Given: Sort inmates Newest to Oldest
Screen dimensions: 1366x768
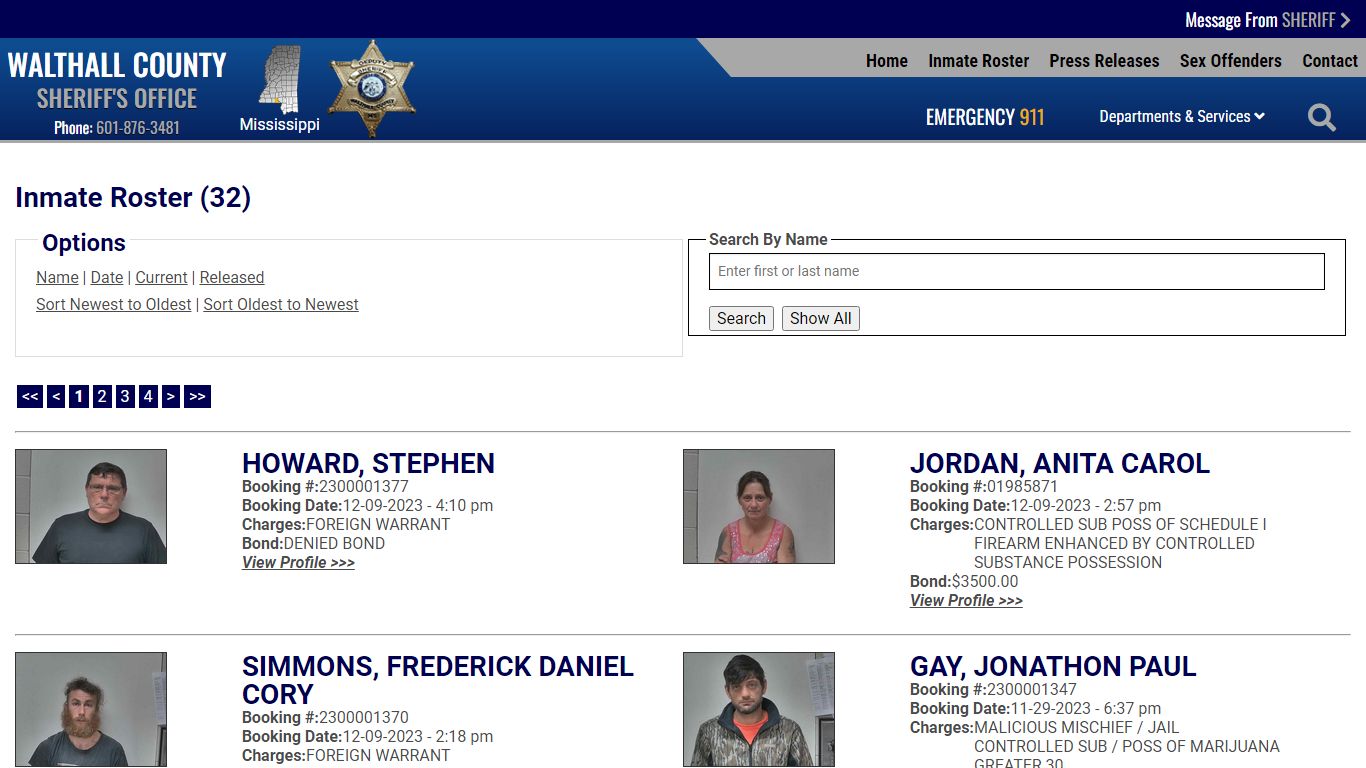Looking at the screenshot, I should click(113, 304).
